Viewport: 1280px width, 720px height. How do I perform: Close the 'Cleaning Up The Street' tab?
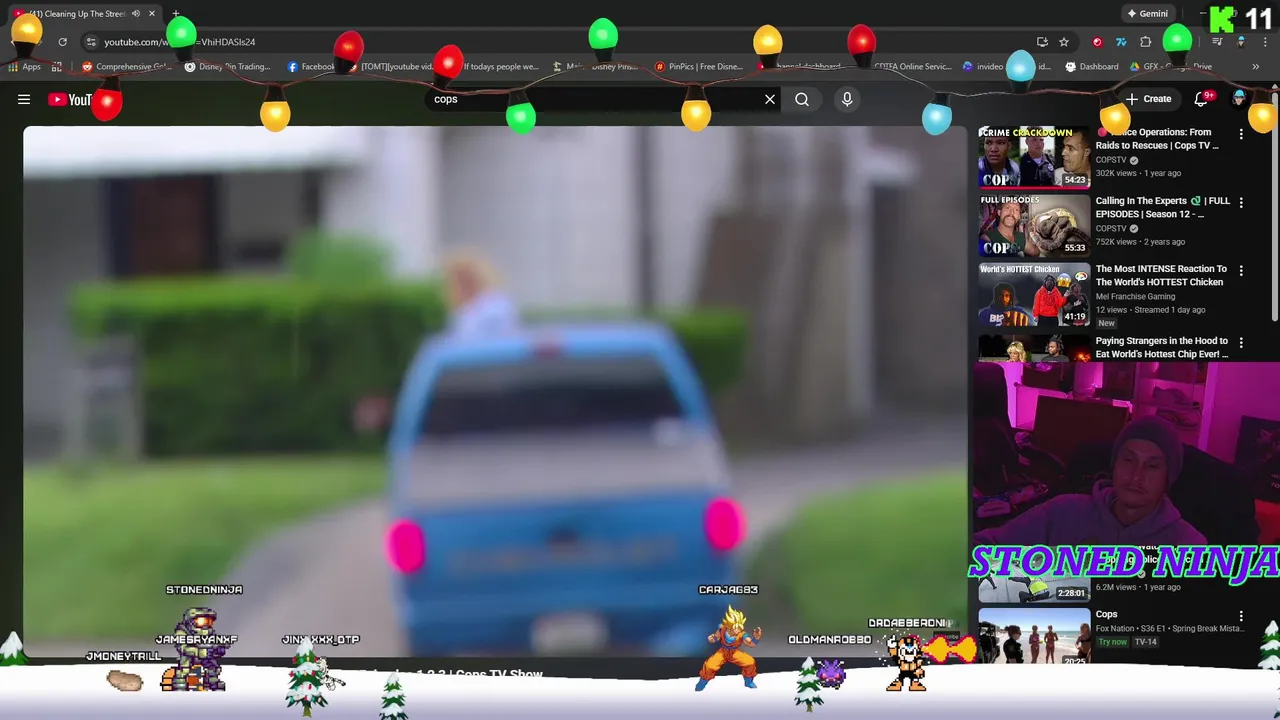coord(152,14)
